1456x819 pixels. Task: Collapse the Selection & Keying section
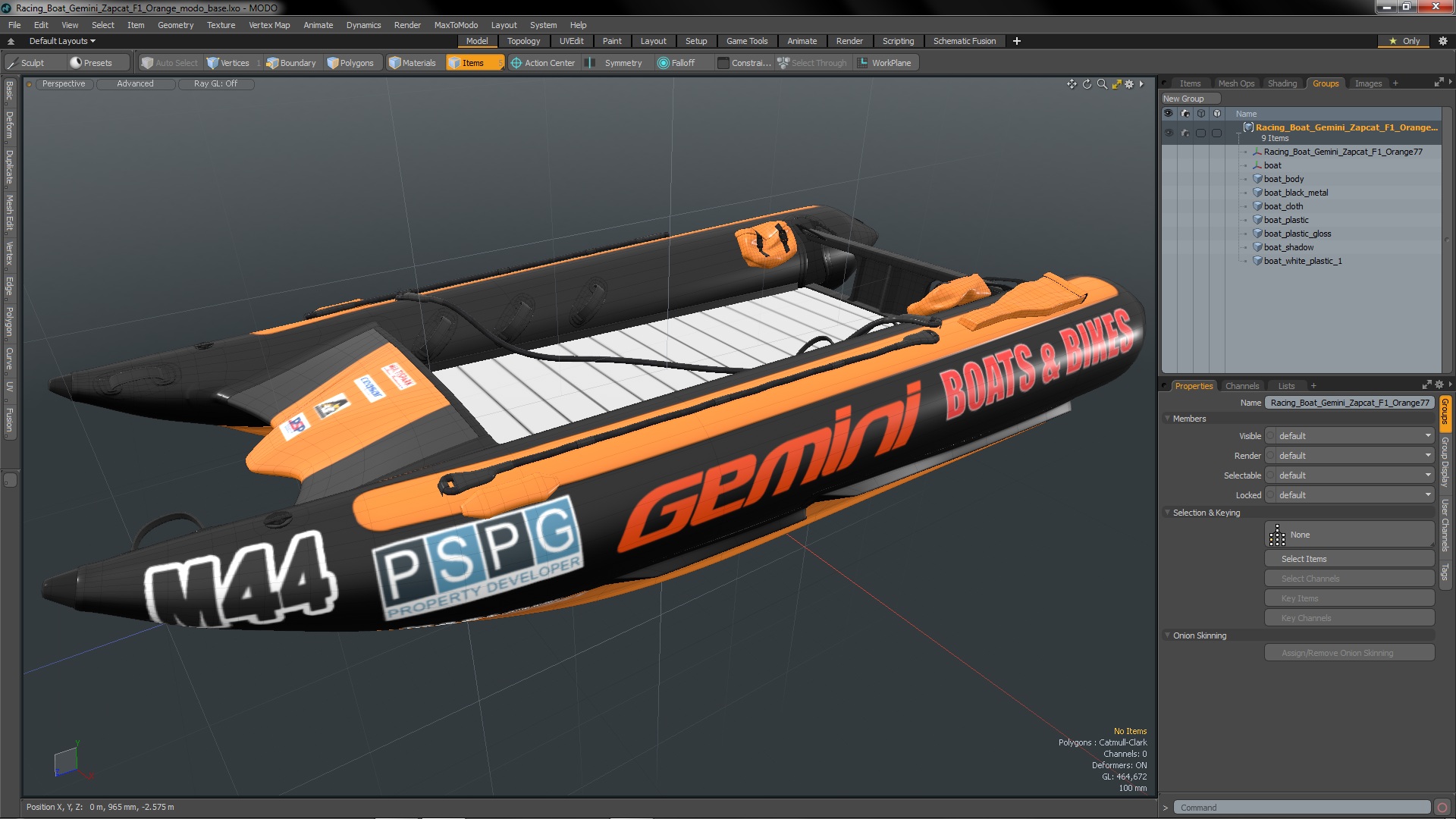point(1168,513)
